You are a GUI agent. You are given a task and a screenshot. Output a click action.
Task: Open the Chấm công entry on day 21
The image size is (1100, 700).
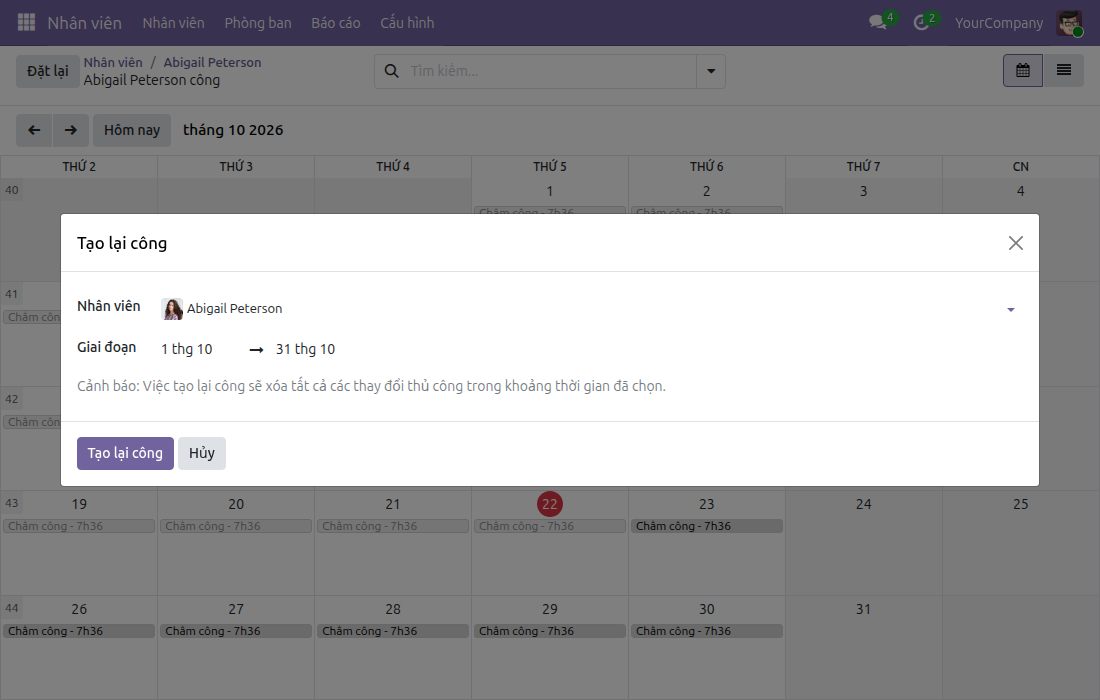click(x=393, y=526)
